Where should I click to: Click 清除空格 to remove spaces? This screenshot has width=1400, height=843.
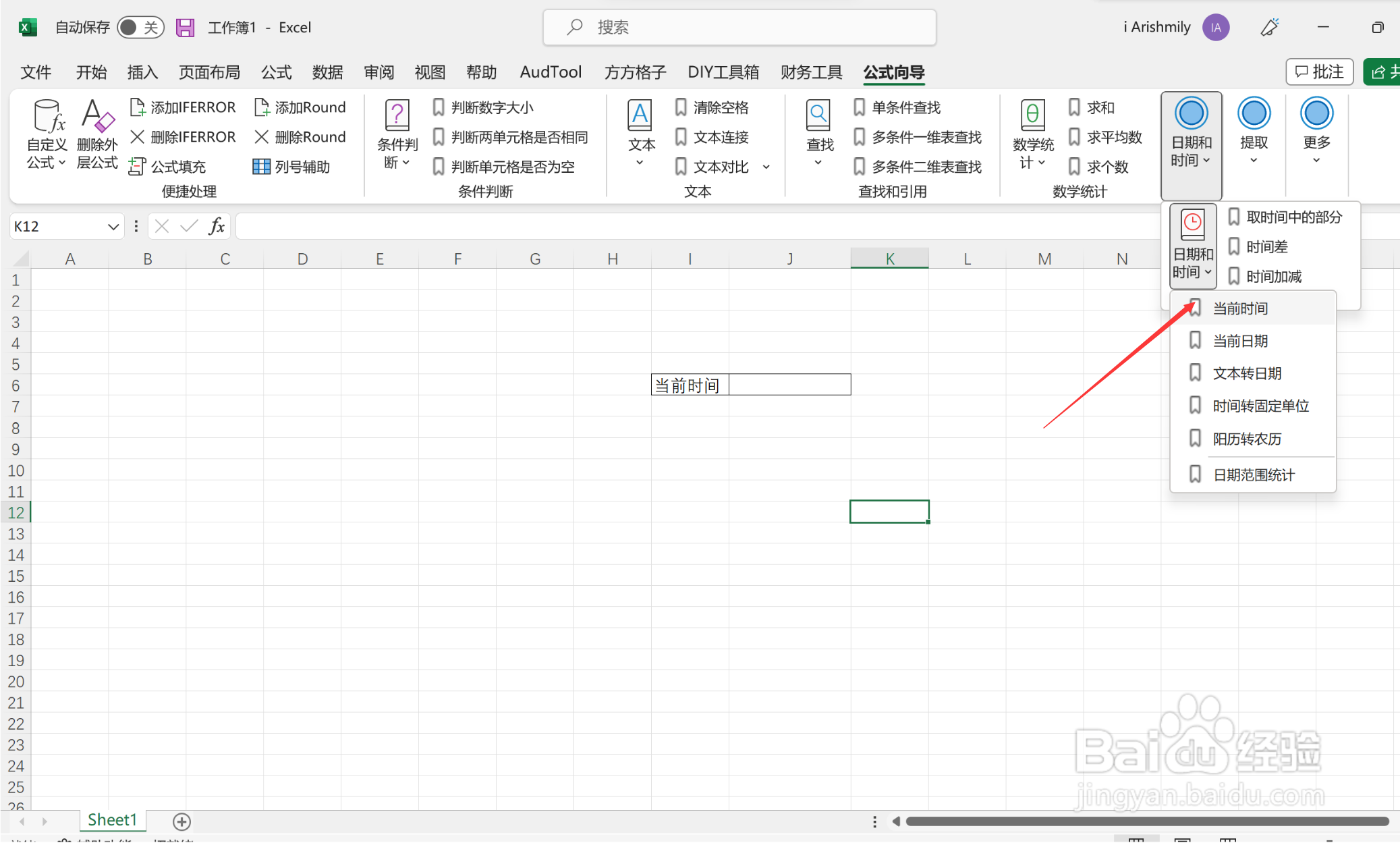(x=719, y=107)
